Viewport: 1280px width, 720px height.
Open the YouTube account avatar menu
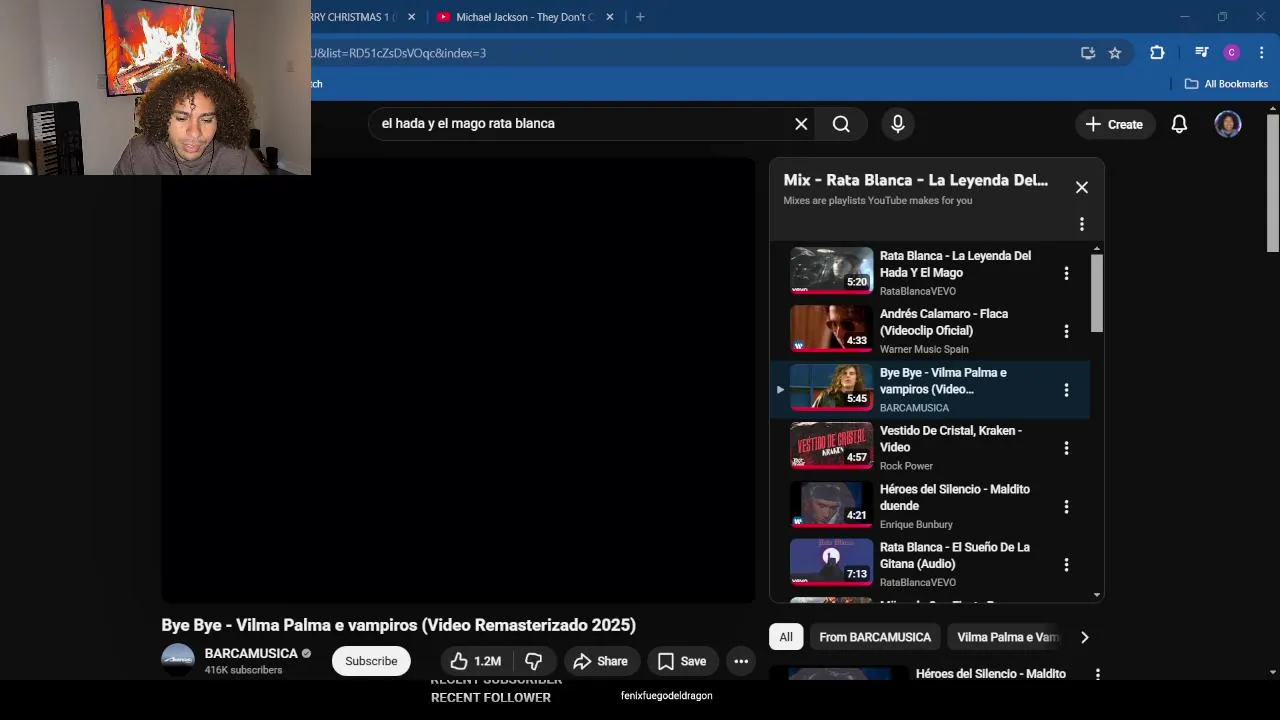(x=1228, y=124)
